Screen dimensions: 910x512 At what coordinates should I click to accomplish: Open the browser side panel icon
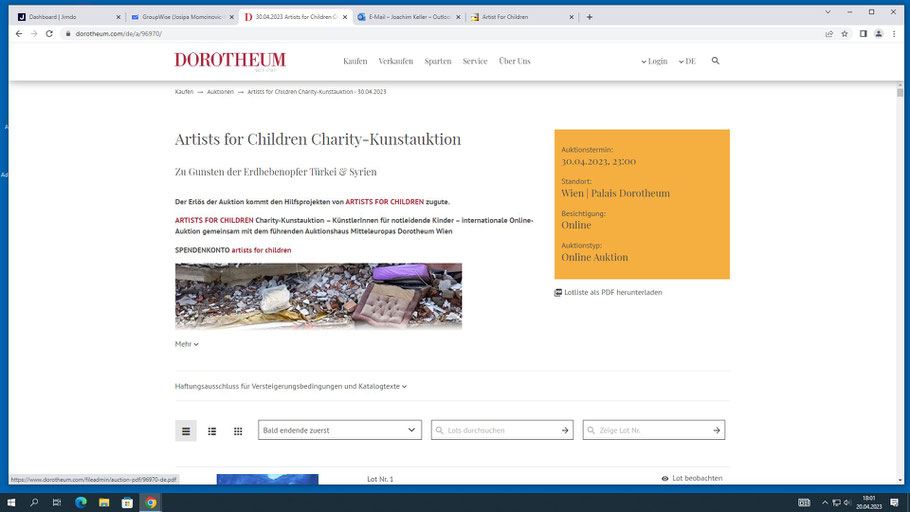pos(863,34)
